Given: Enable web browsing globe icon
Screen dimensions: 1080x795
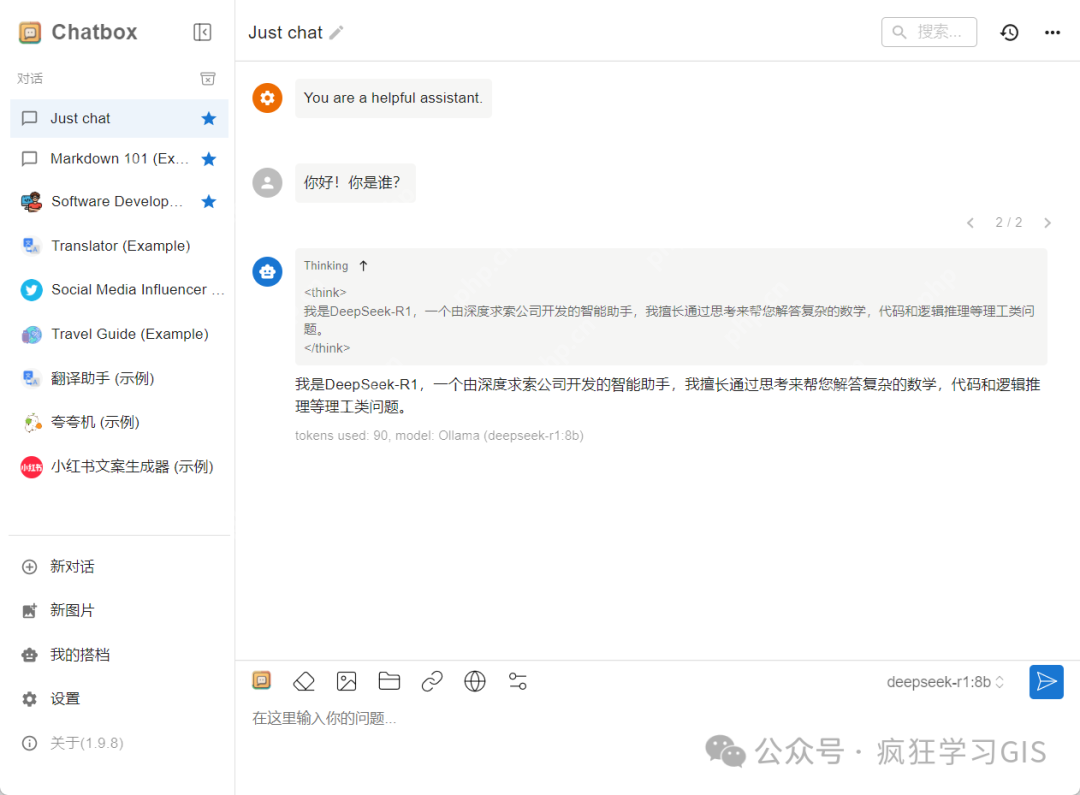Looking at the screenshot, I should pyautogui.click(x=475, y=681).
